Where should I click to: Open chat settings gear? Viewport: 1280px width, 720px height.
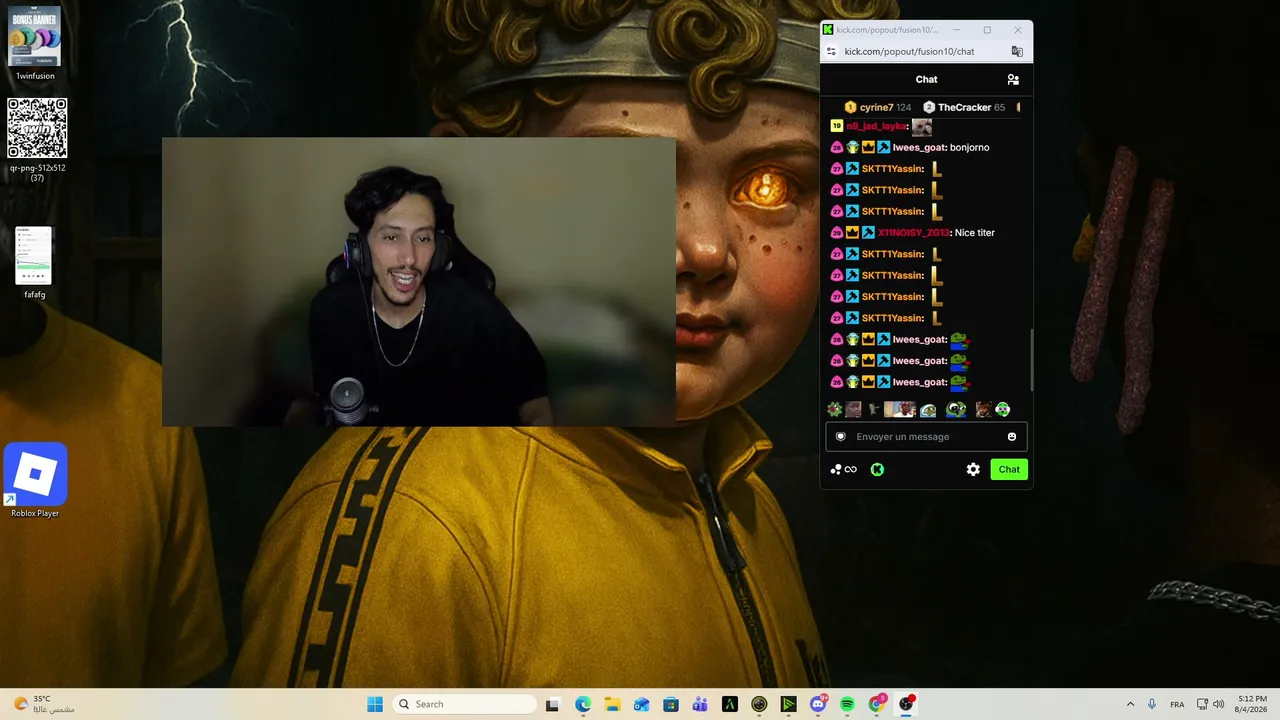[973, 469]
